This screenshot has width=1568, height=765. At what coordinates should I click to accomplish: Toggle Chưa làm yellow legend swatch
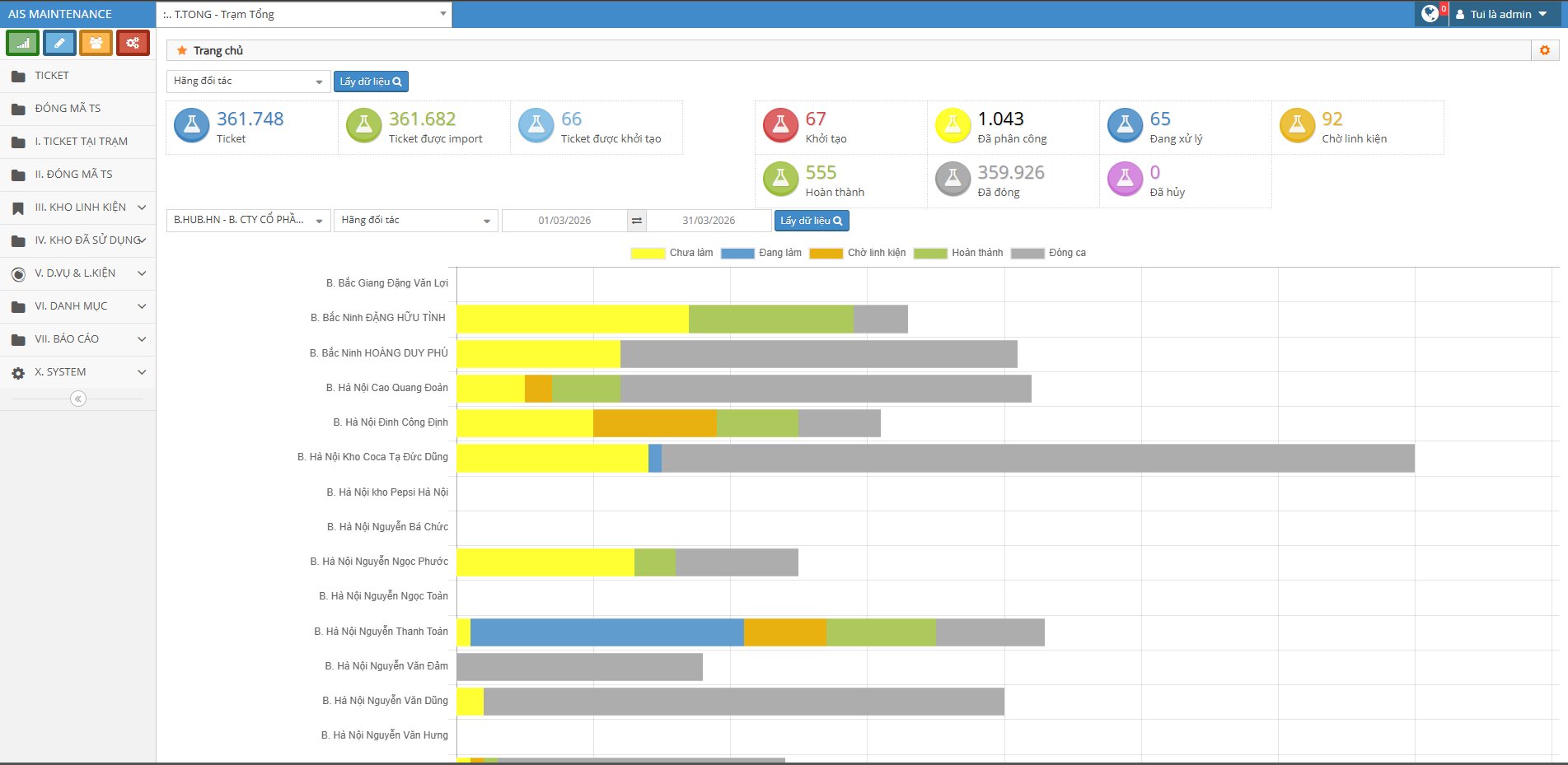(x=648, y=254)
